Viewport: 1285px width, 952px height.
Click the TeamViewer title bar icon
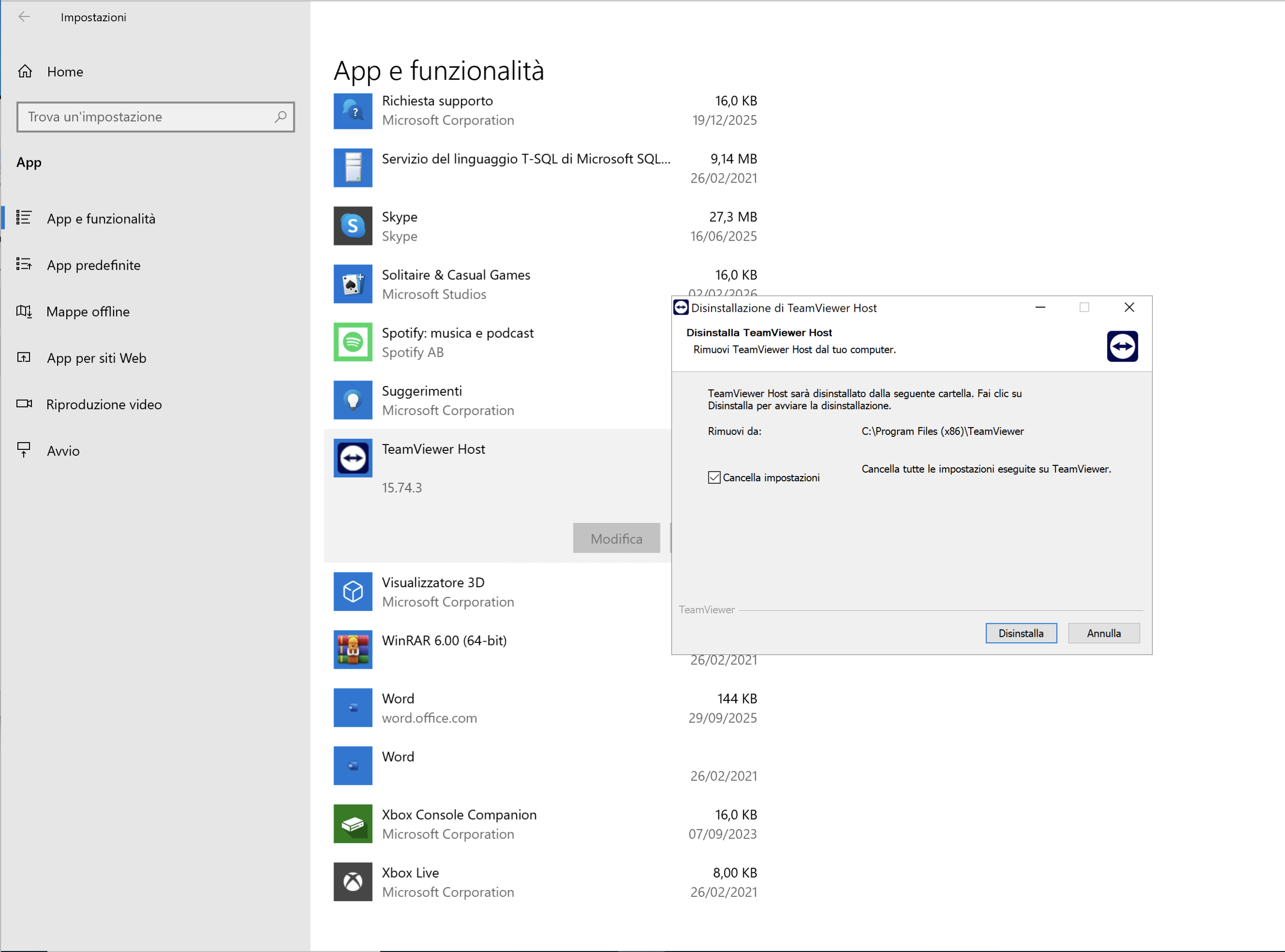tap(681, 308)
